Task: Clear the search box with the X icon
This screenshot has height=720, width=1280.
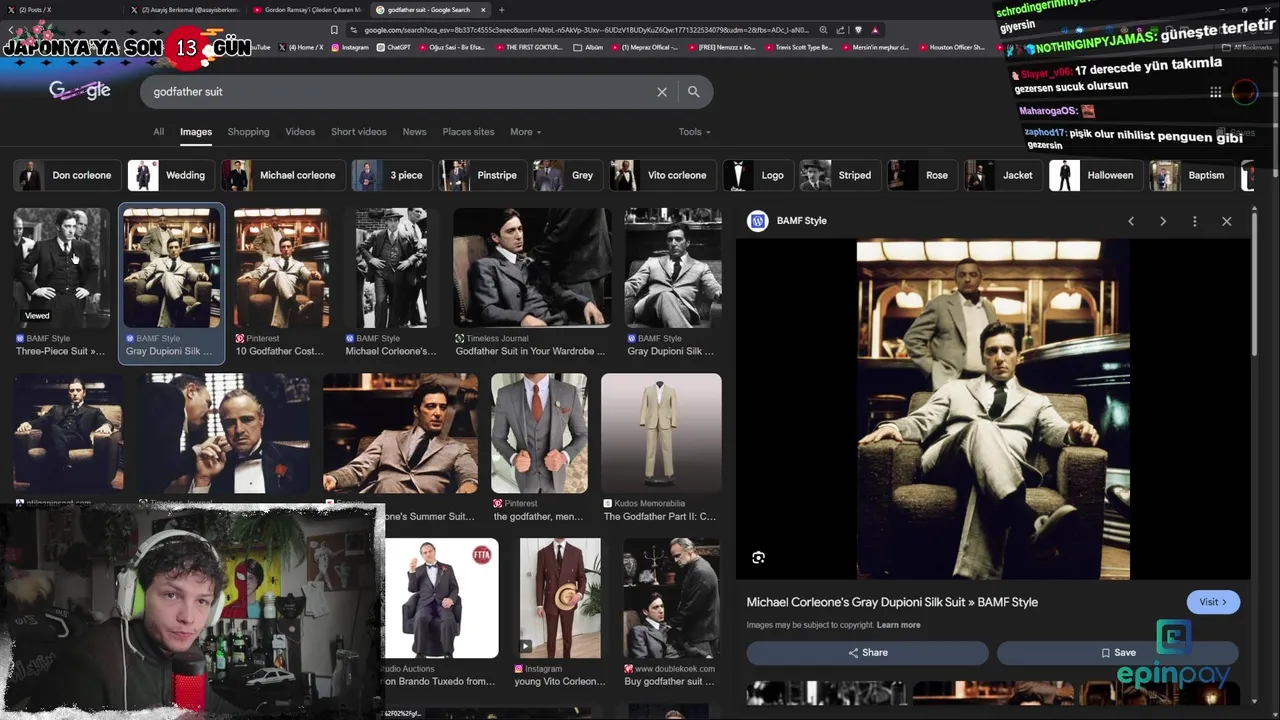Action: pyautogui.click(x=662, y=92)
